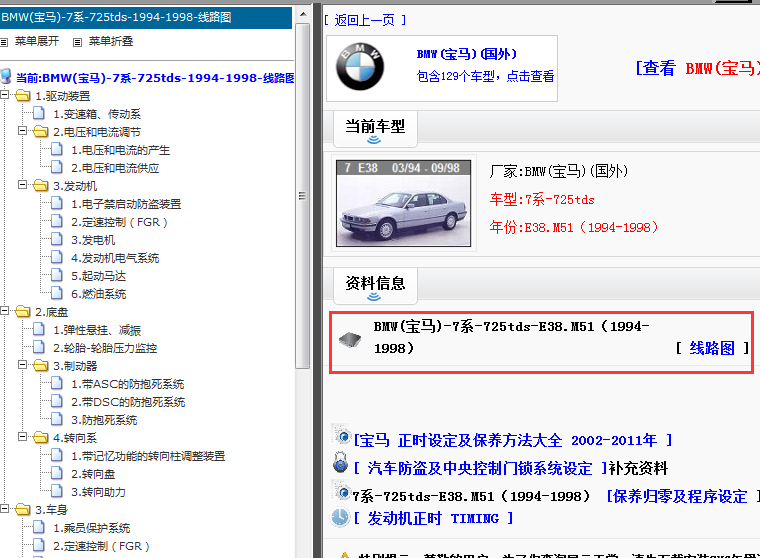Click the left panel scroll-up arrow
Image resolution: width=760 pixels, height=558 pixels.
coord(303,14)
